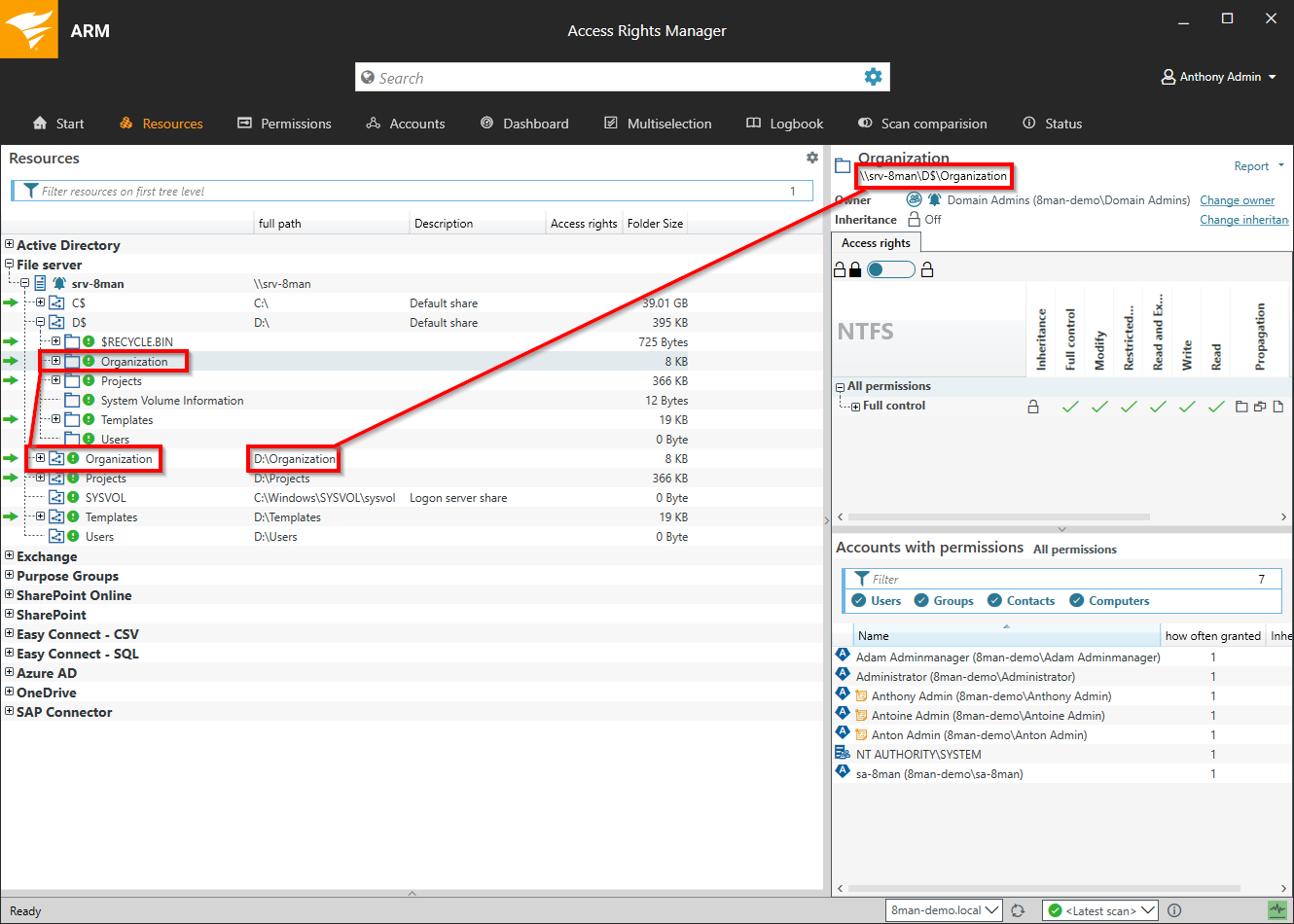Open the Report dropdown menu
This screenshot has height=924, width=1294.
point(1259,166)
